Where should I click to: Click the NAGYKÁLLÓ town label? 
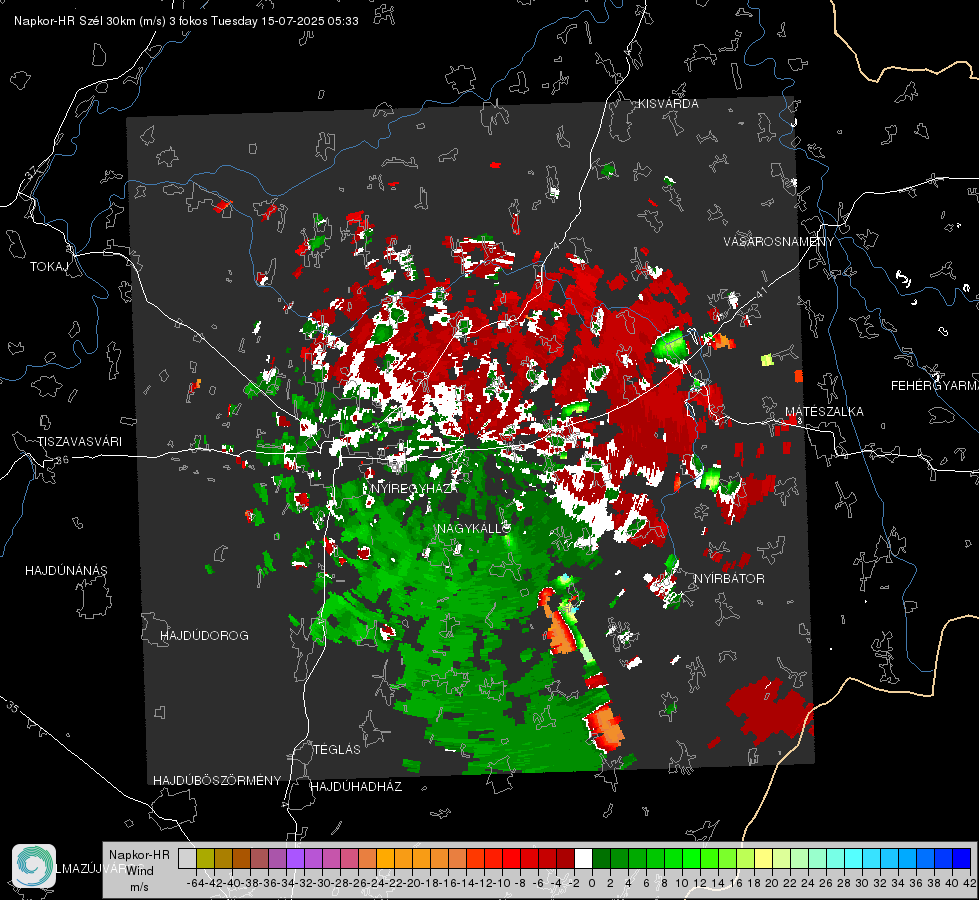click(x=474, y=528)
